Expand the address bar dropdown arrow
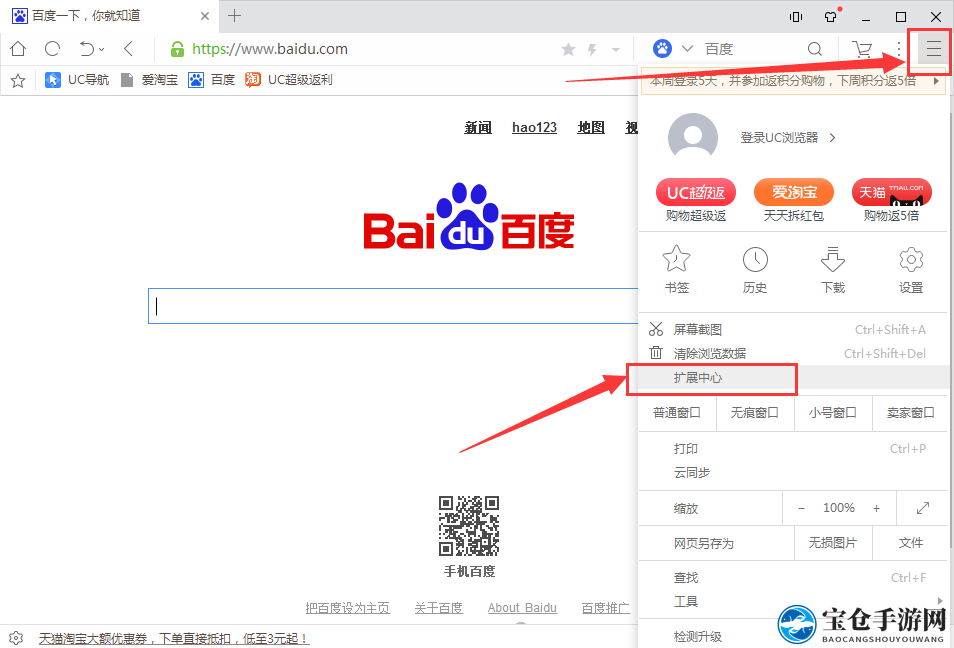Image resolution: width=954 pixels, height=648 pixels. coord(616,49)
